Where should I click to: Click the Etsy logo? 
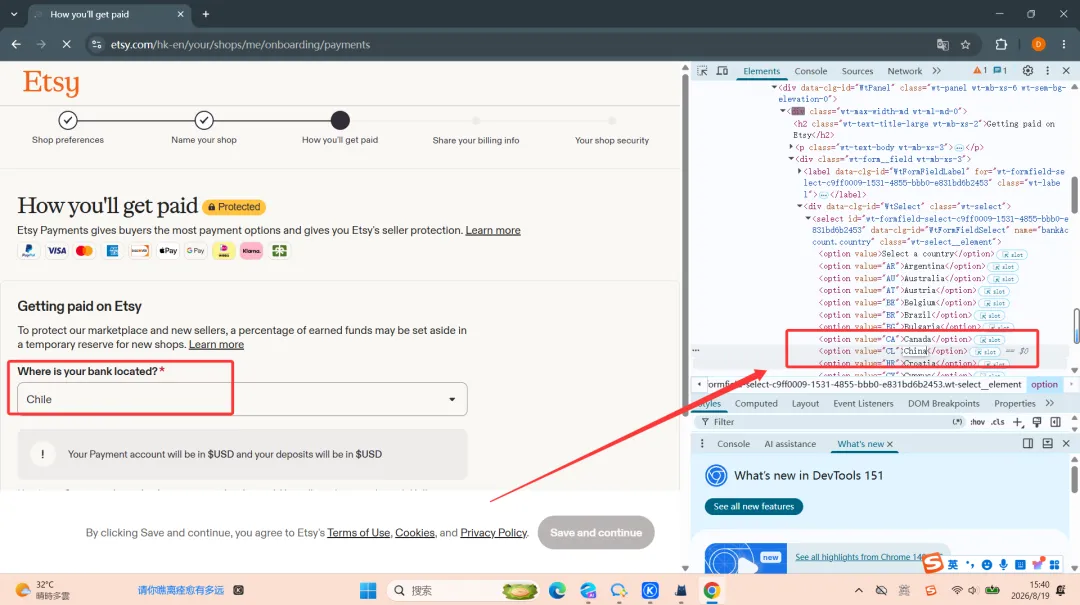point(51,83)
